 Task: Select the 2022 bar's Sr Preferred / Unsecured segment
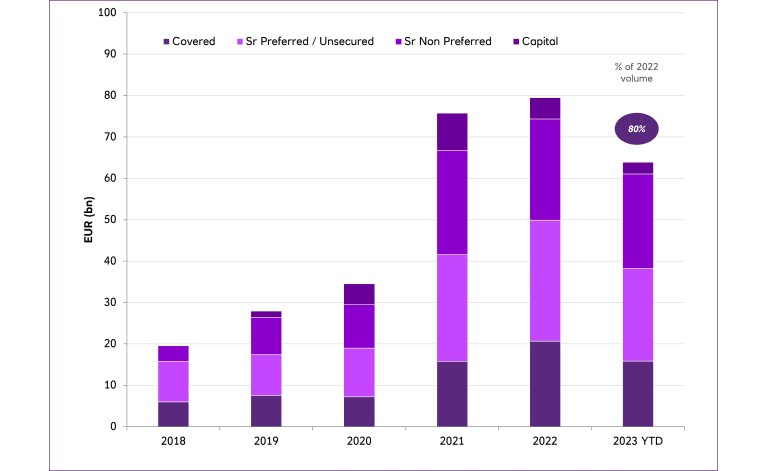(545, 281)
